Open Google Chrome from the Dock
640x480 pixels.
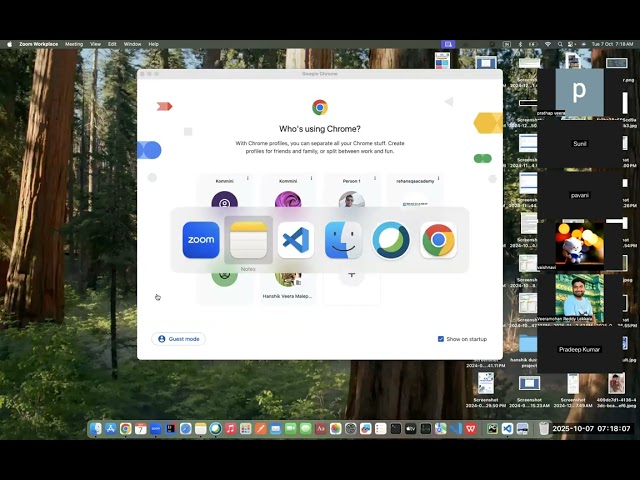tap(126, 429)
